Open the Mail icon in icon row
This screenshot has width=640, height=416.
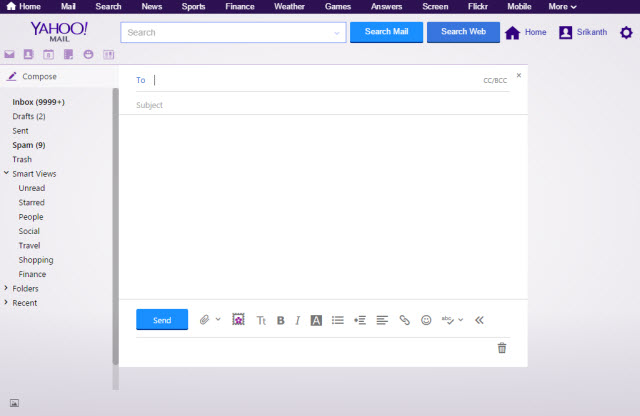pyautogui.click(x=9, y=54)
